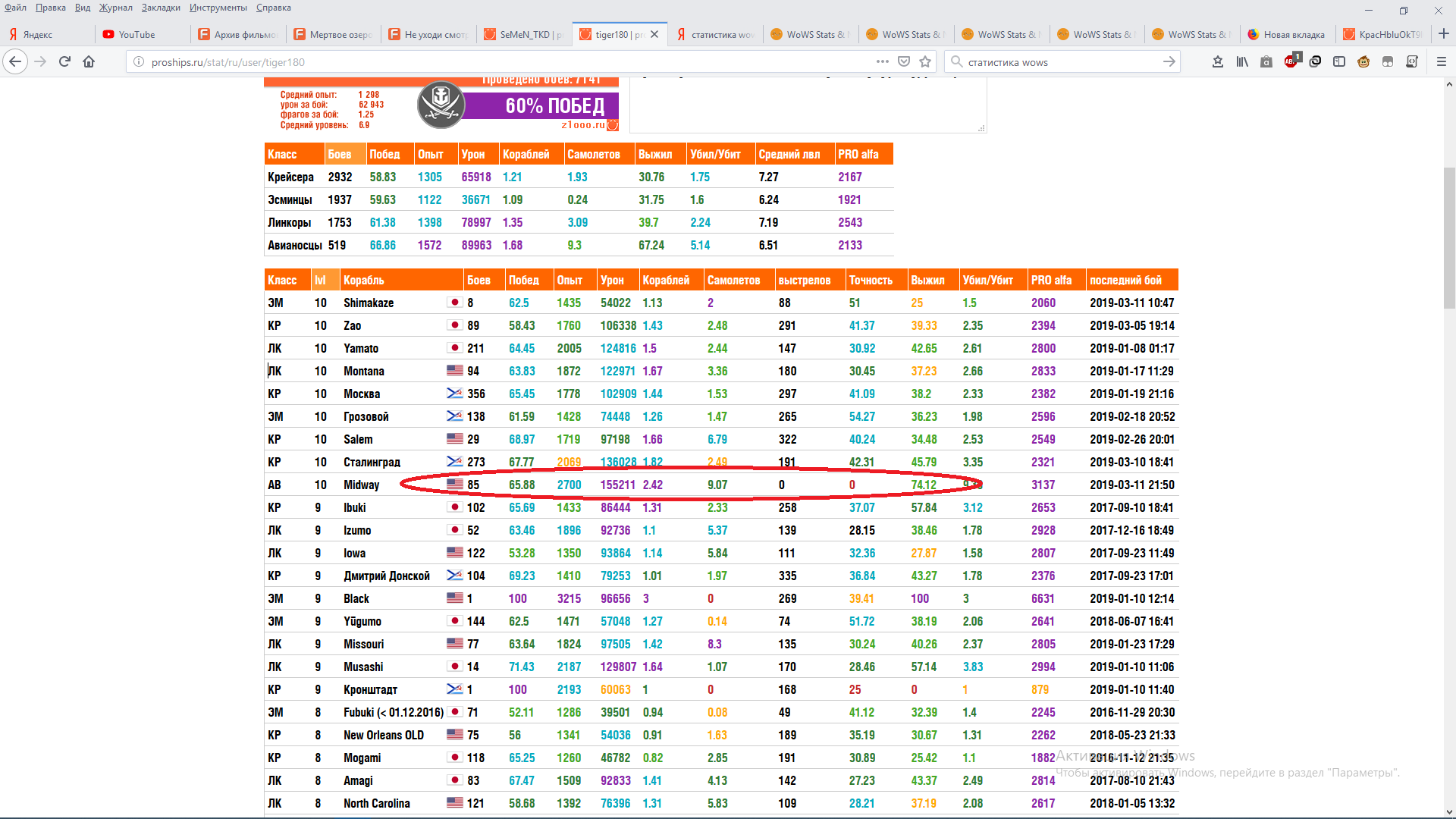Switch to the SeMeN_TKD tab
This screenshot has height=819, width=1456.
(525, 34)
